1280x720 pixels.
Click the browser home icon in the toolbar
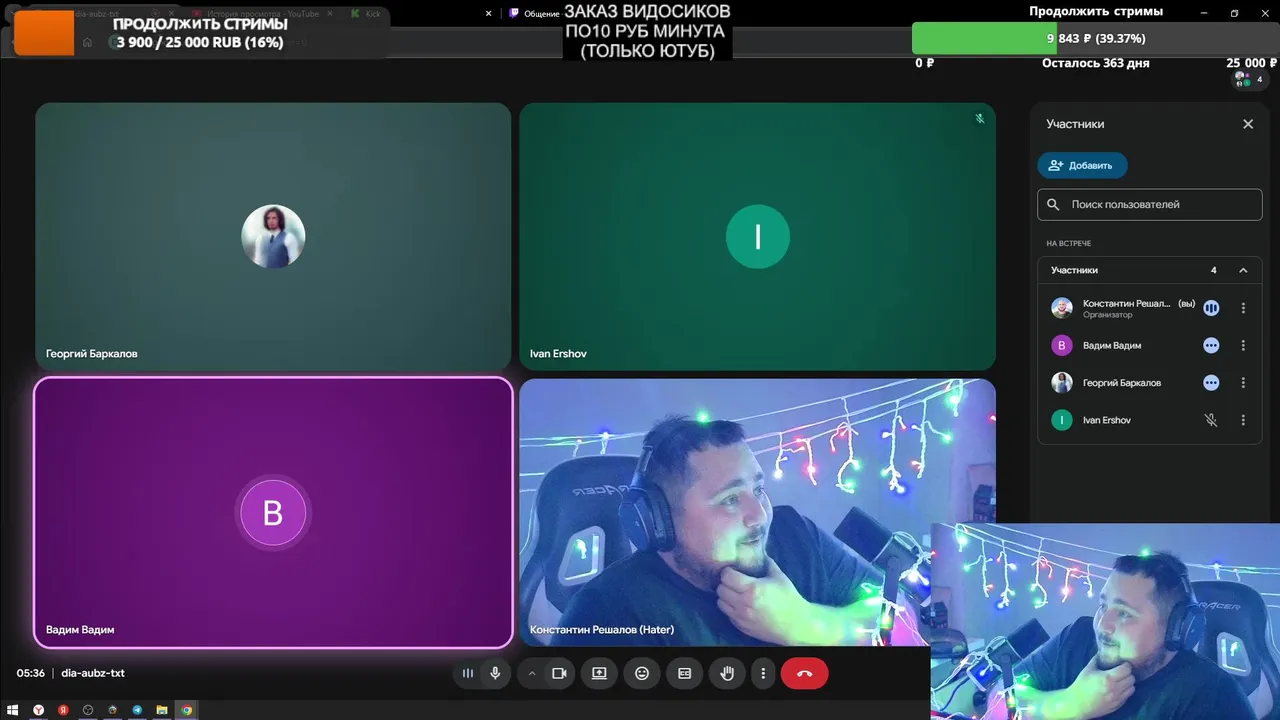coord(88,42)
